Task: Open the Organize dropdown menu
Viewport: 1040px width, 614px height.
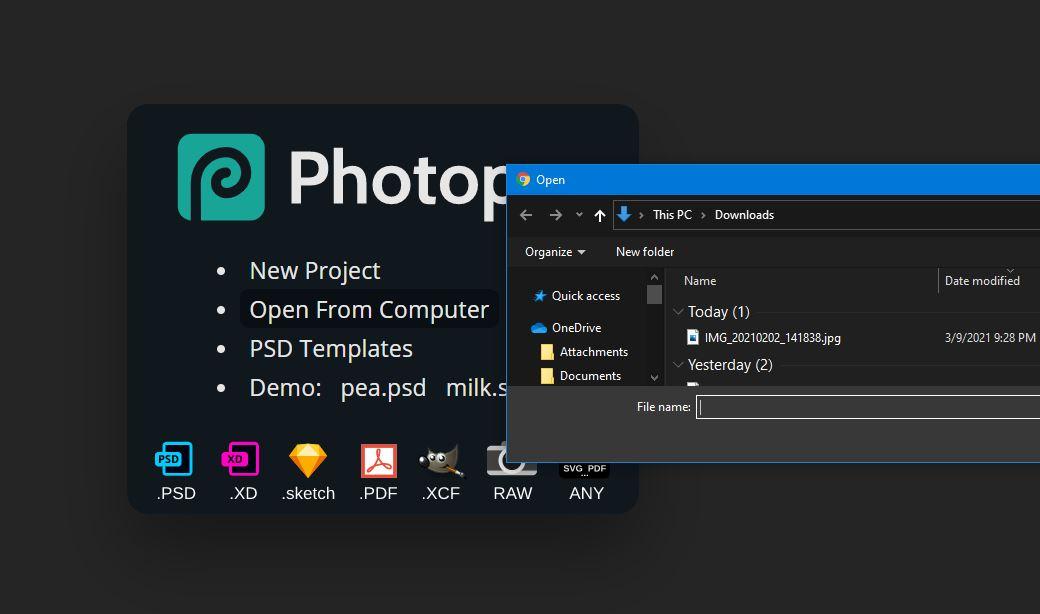Action: coord(554,252)
